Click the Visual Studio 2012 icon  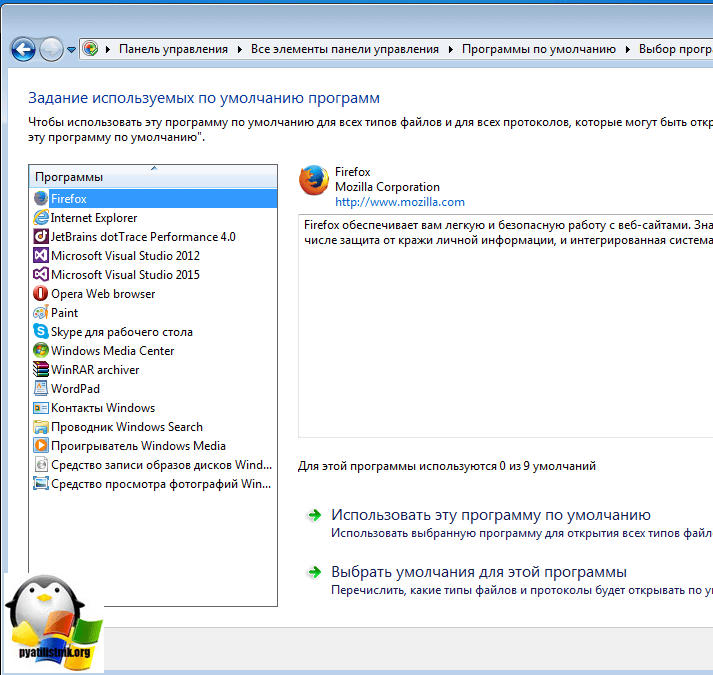click(40, 256)
